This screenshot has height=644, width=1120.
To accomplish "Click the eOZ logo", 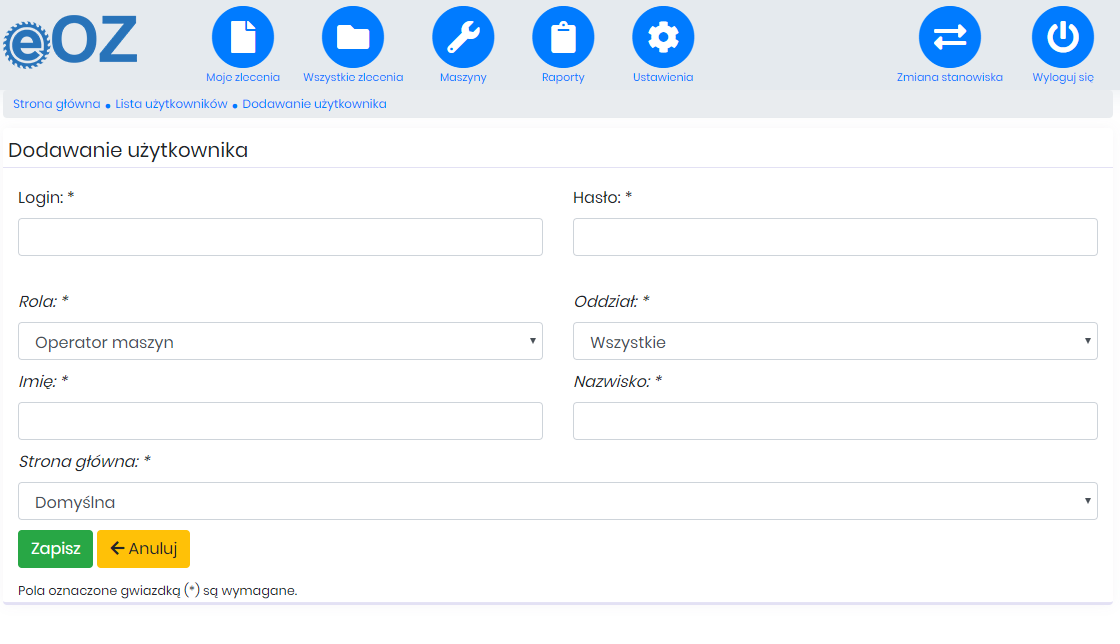I will click(70, 41).
